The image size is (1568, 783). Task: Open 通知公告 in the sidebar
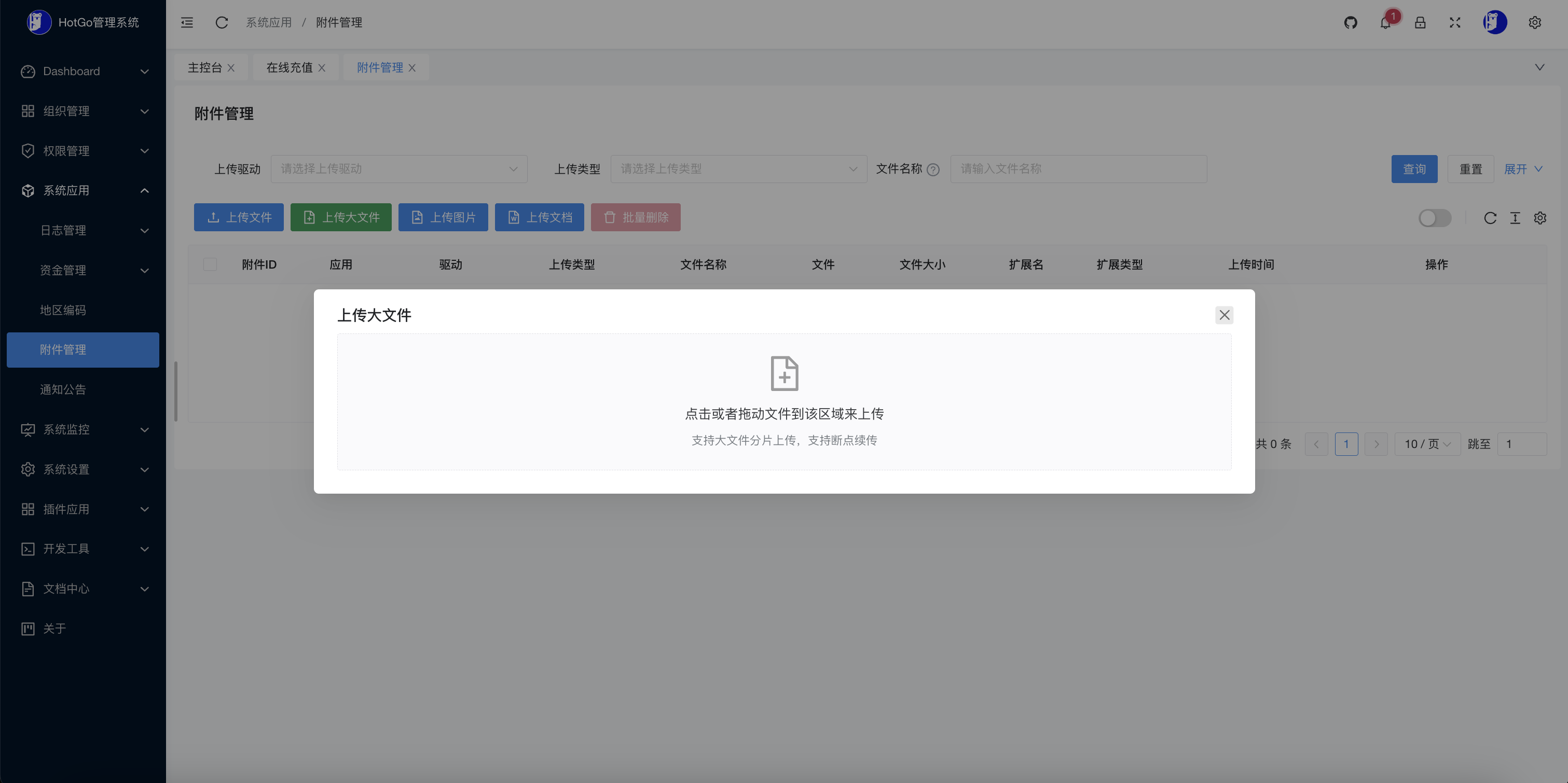[x=63, y=389]
